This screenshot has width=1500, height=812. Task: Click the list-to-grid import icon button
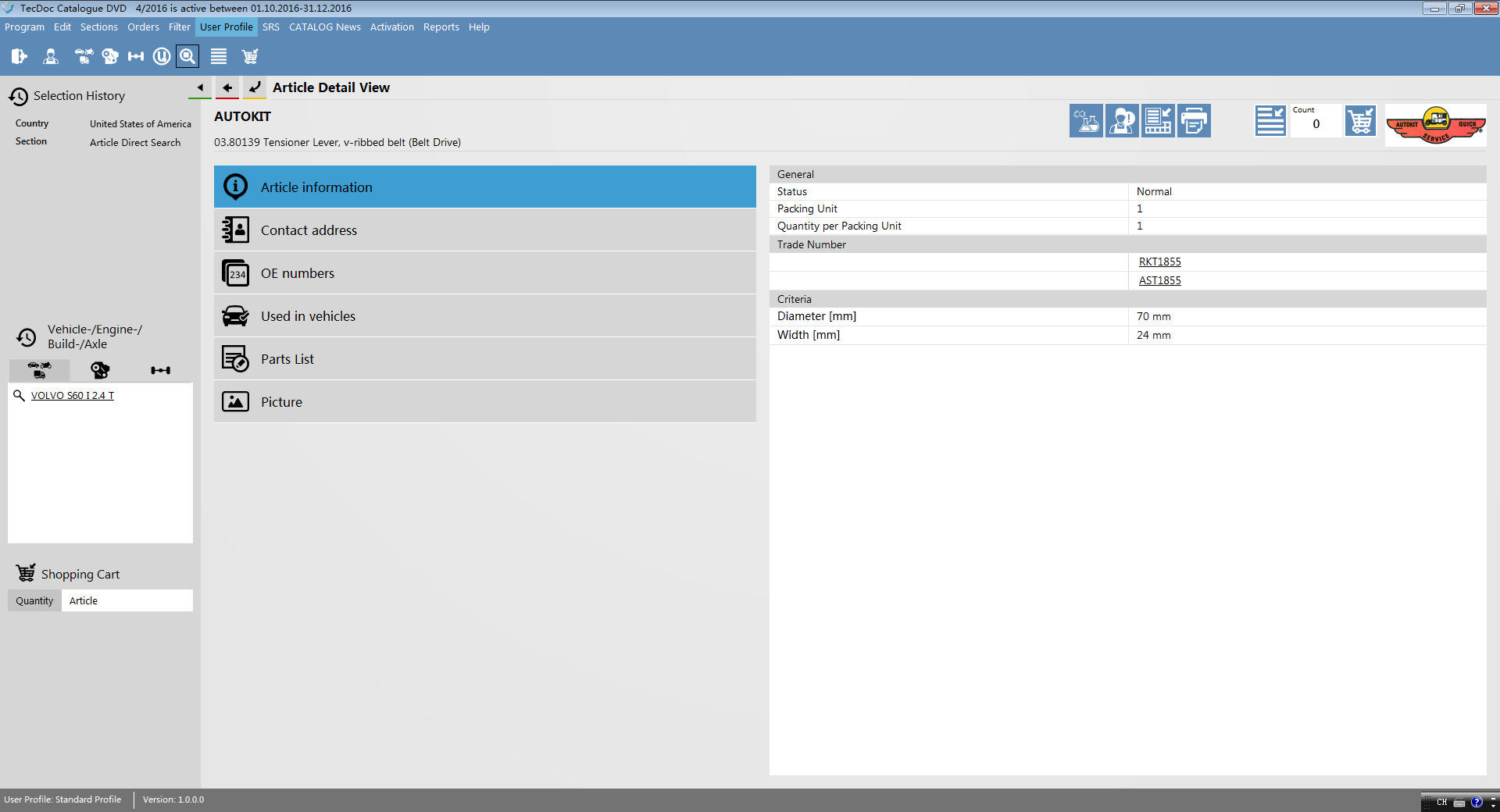[1158, 121]
